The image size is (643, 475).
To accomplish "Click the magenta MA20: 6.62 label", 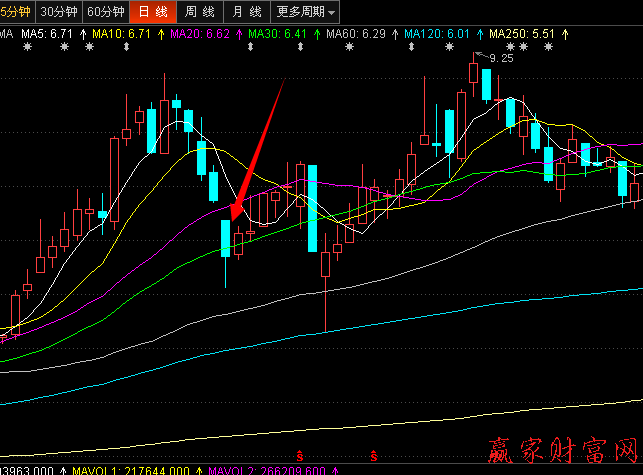I will click(x=200, y=34).
